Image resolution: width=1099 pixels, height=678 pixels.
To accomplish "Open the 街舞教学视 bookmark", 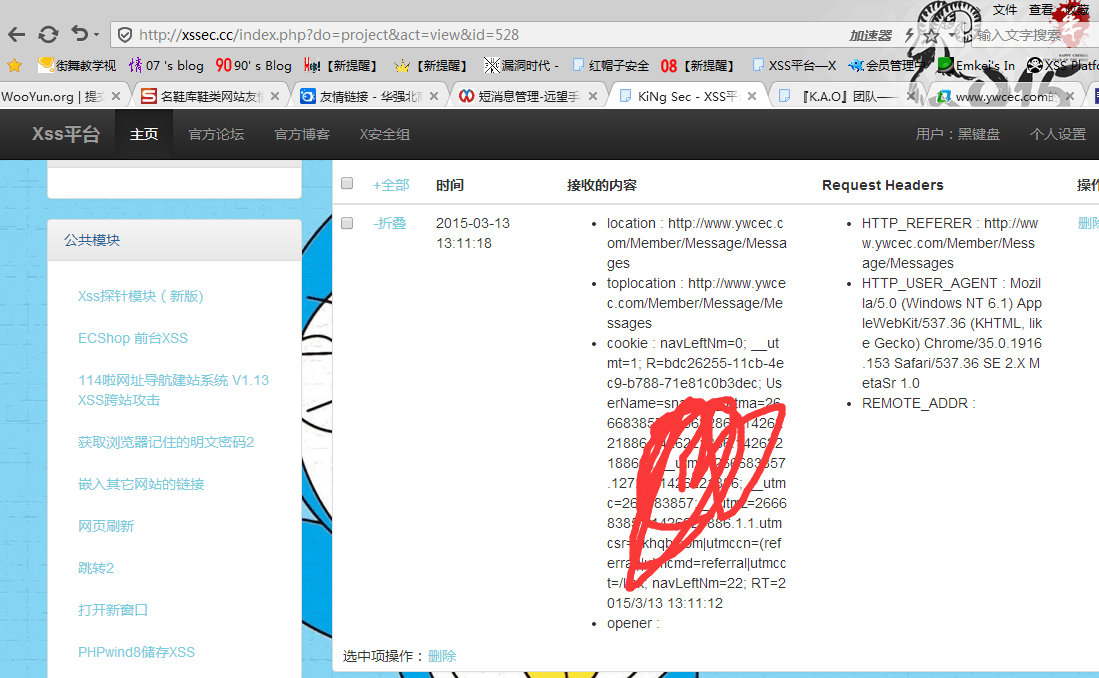I will pyautogui.click(x=77, y=65).
